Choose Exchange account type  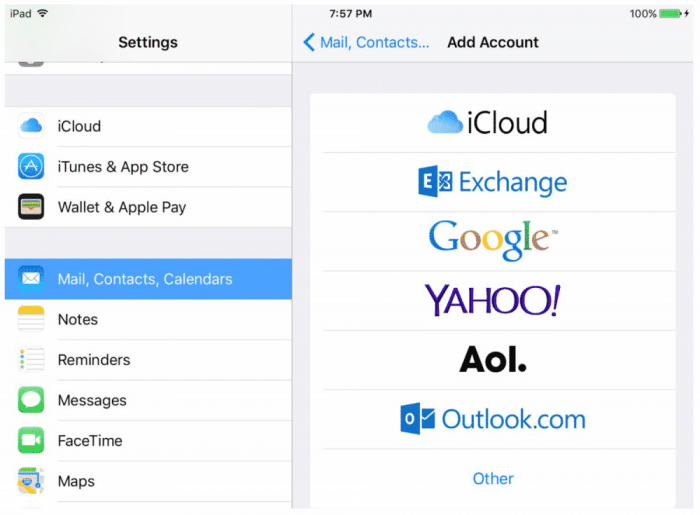pyautogui.click(x=493, y=182)
